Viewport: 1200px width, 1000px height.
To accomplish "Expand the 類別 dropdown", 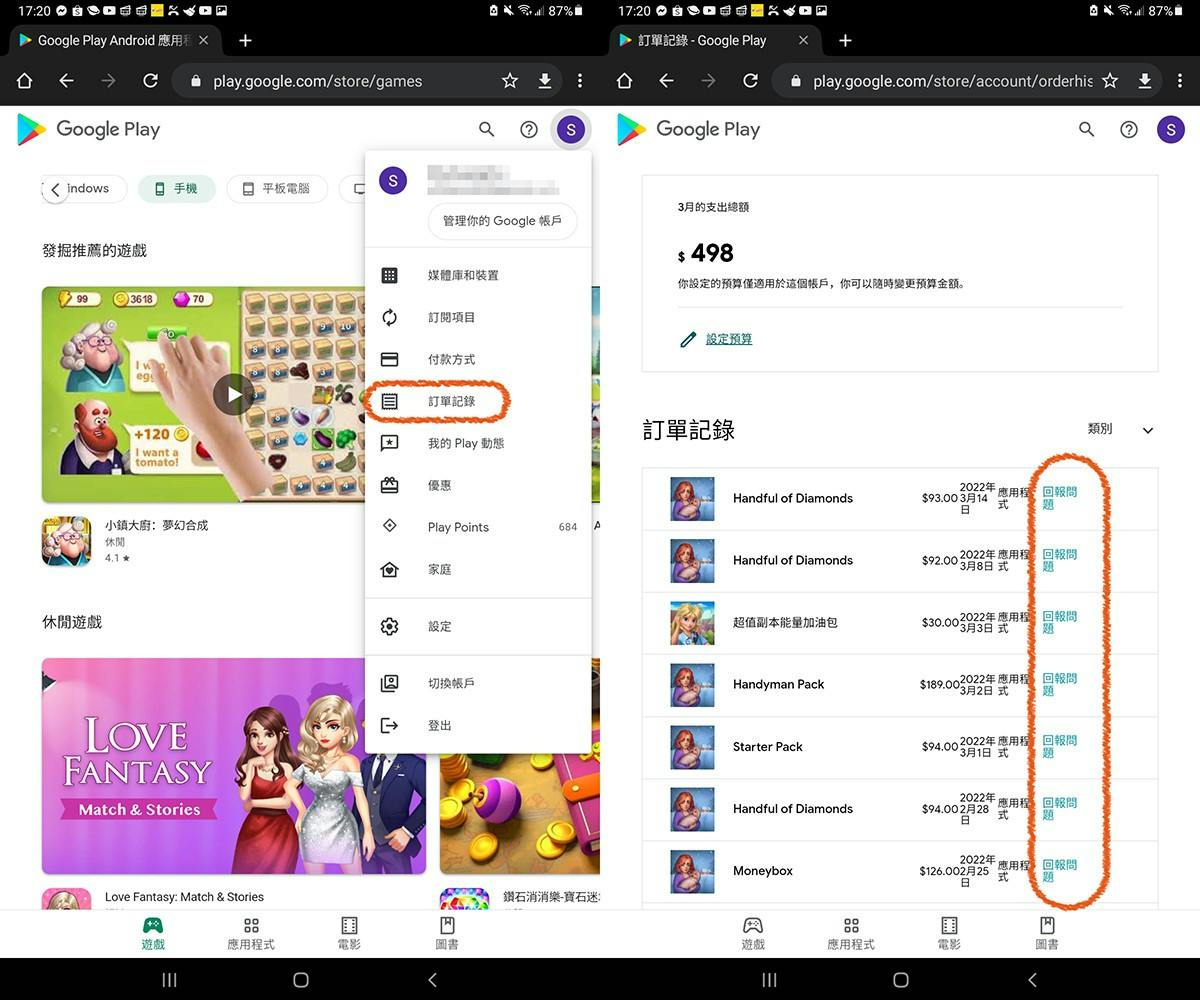I will click(1121, 429).
